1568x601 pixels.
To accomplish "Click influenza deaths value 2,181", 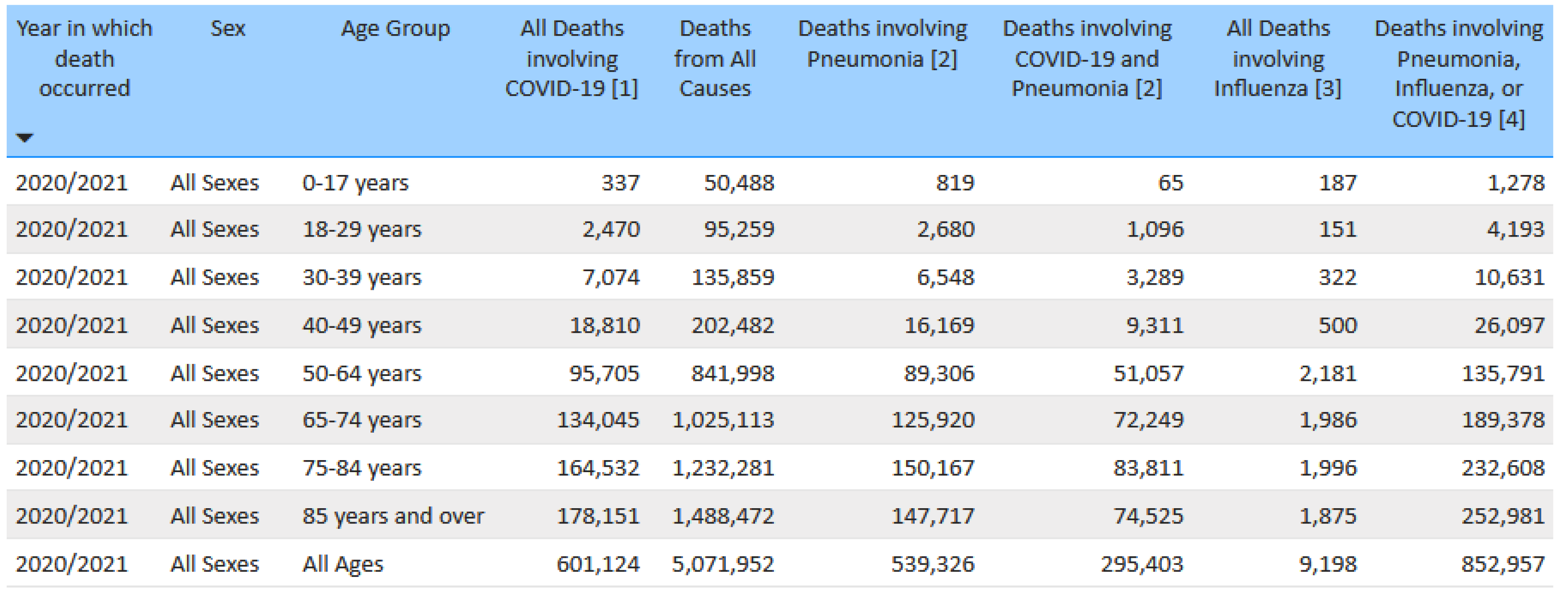I will click(x=1328, y=373).
